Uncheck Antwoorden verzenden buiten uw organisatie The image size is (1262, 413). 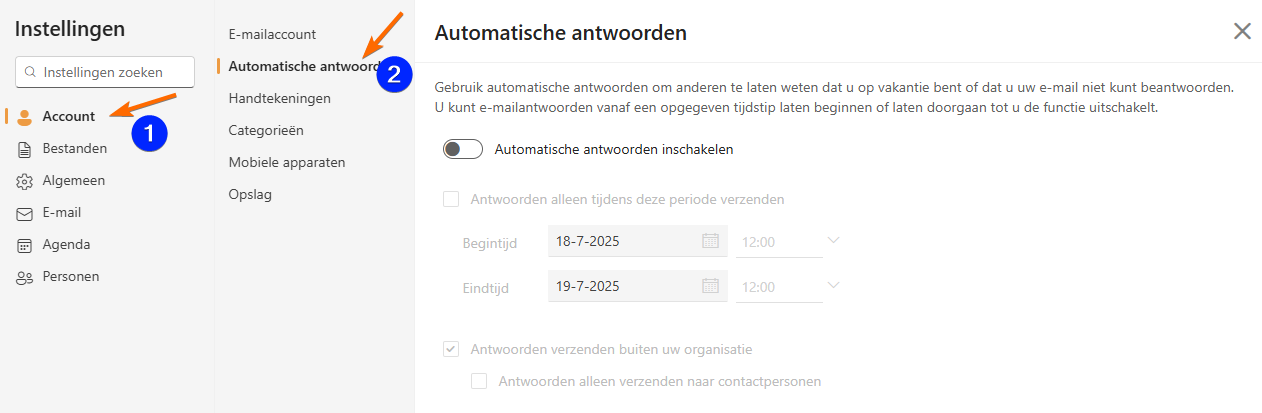tap(451, 349)
